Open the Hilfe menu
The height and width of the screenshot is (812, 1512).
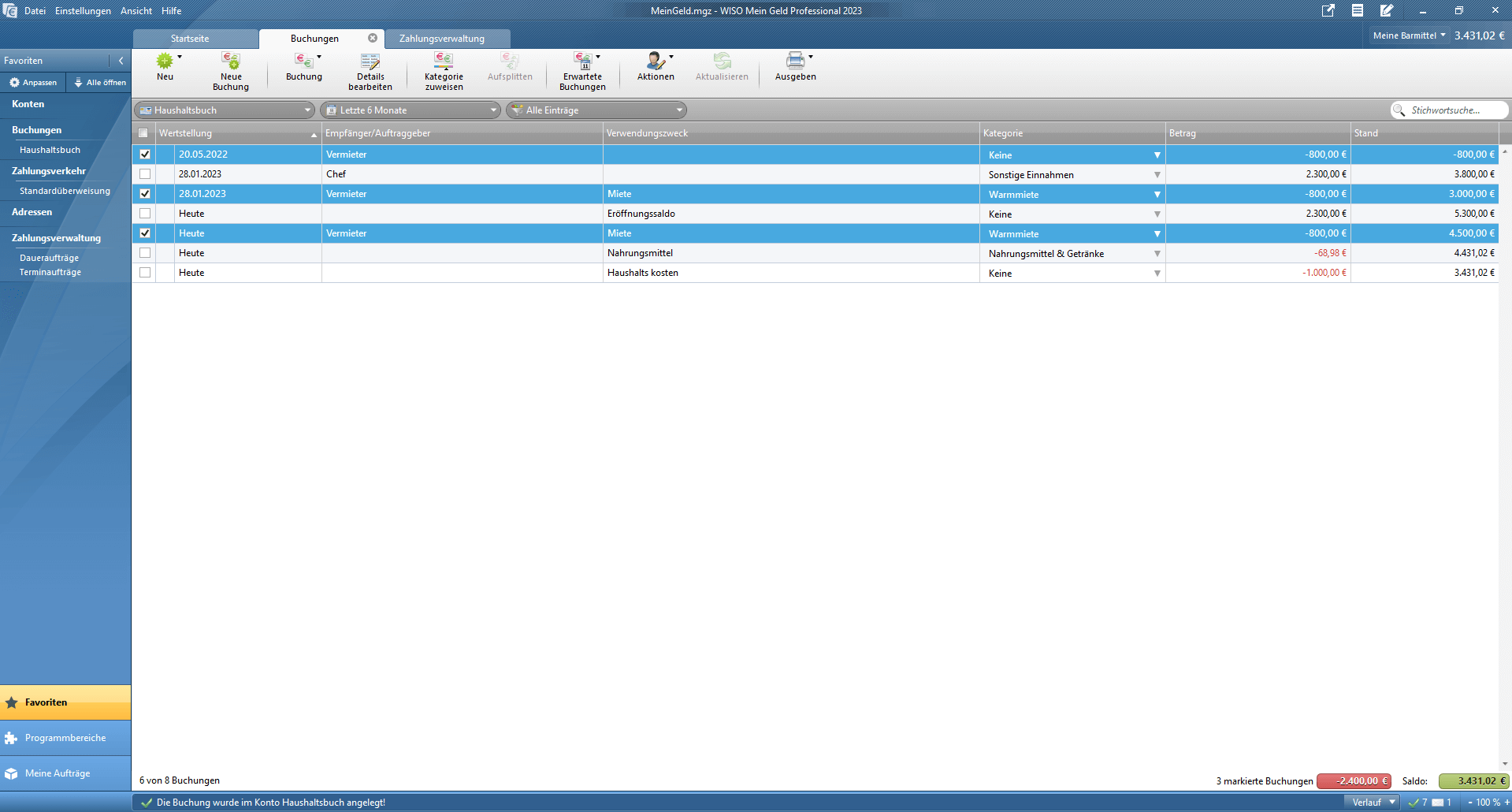[x=172, y=11]
